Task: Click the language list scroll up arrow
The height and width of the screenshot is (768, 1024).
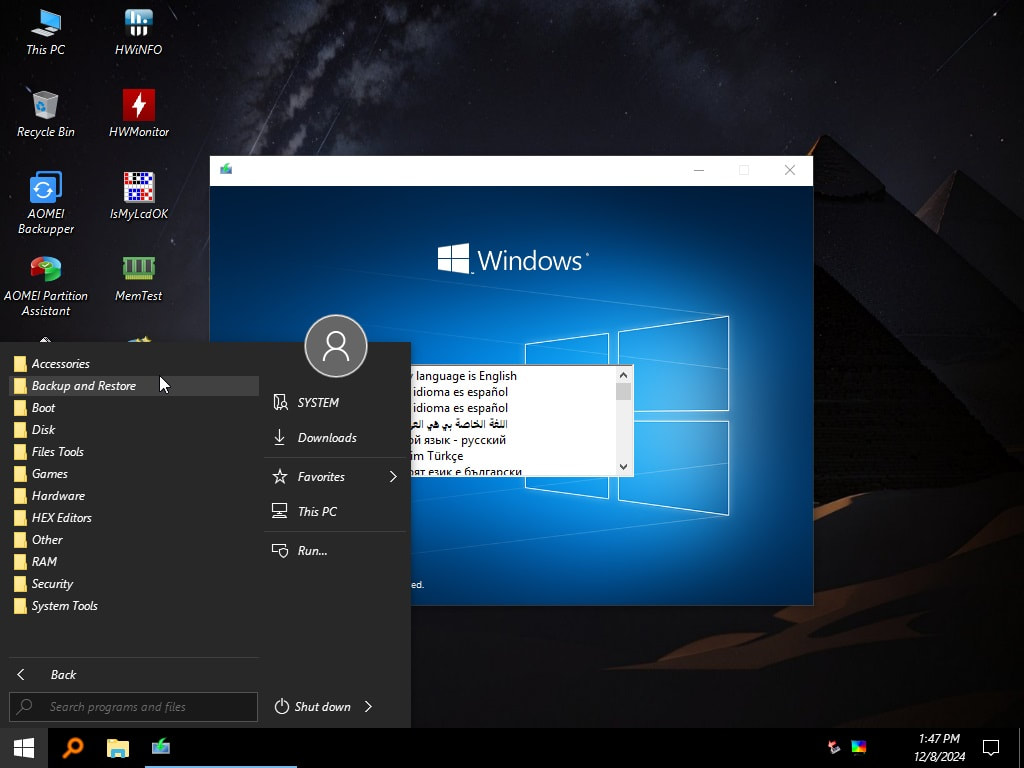Action: pyautogui.click(x=623, y=375)
